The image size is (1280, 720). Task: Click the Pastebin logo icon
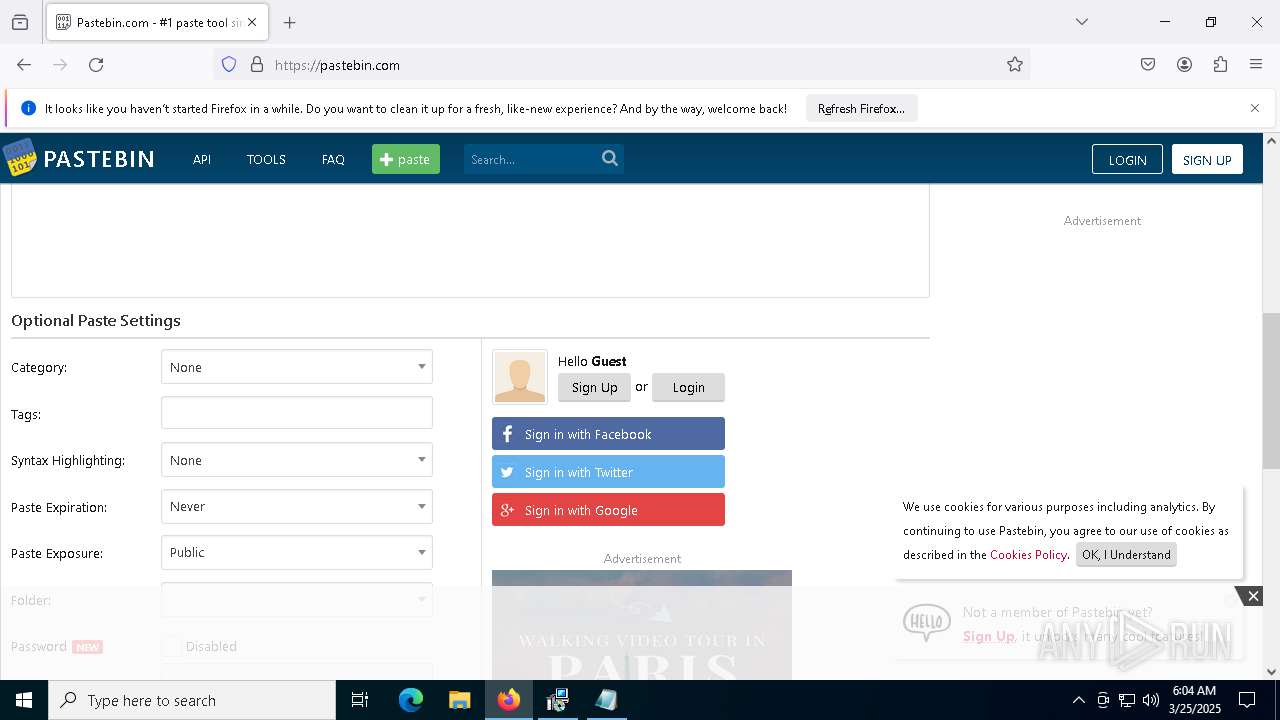pos(19,158)
